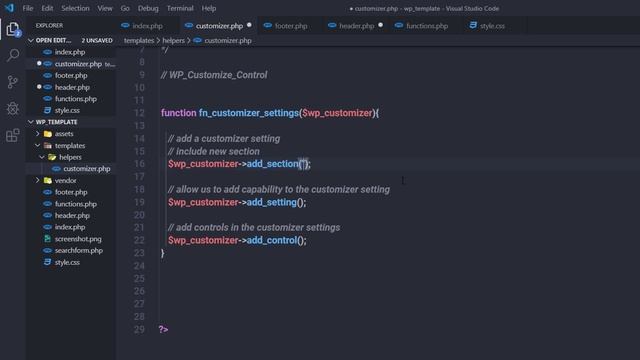Screen dimensions: 640x360
Task: Switch to the index.php editor tab
Action: pos(147,26)
